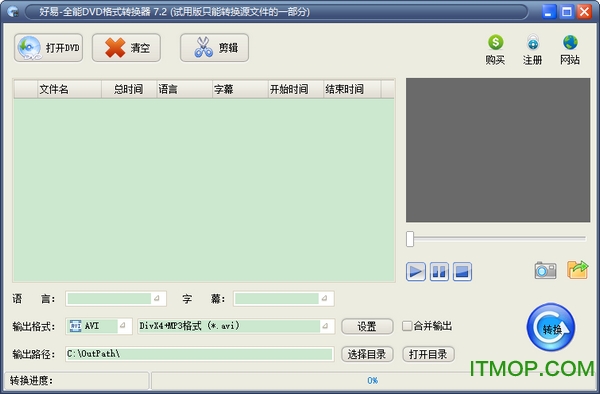Click the gray video preview area

[x=498, y=150]
